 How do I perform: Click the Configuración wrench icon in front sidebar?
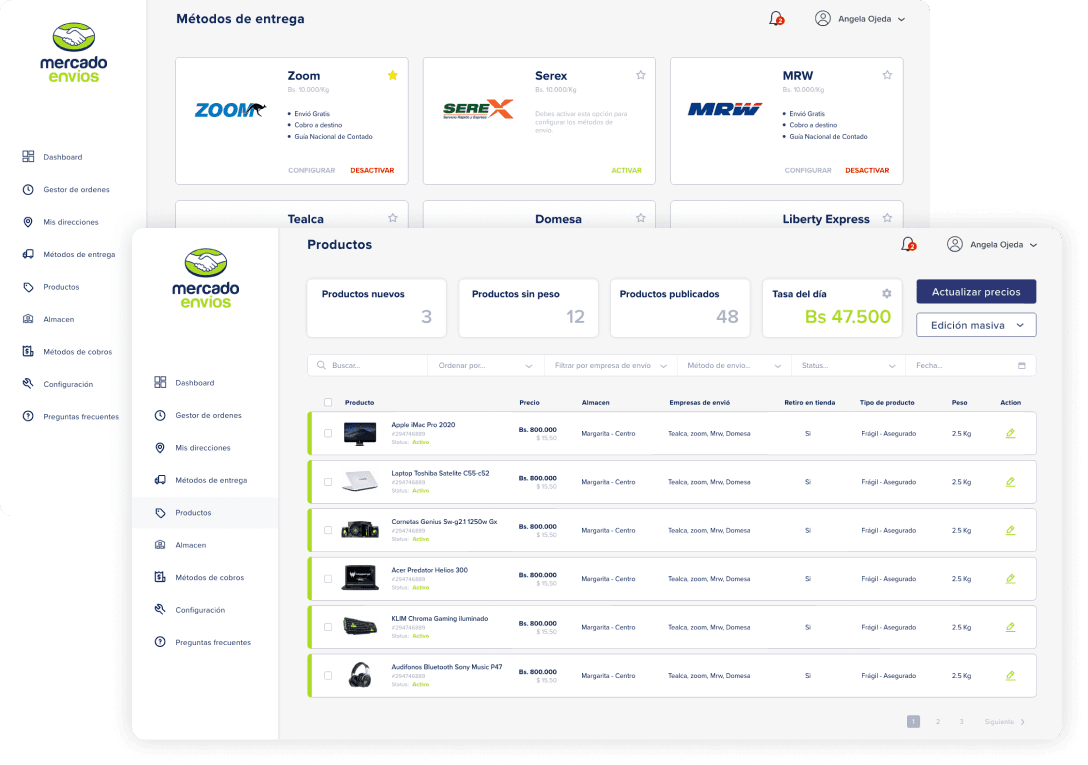tap(160, 610)
